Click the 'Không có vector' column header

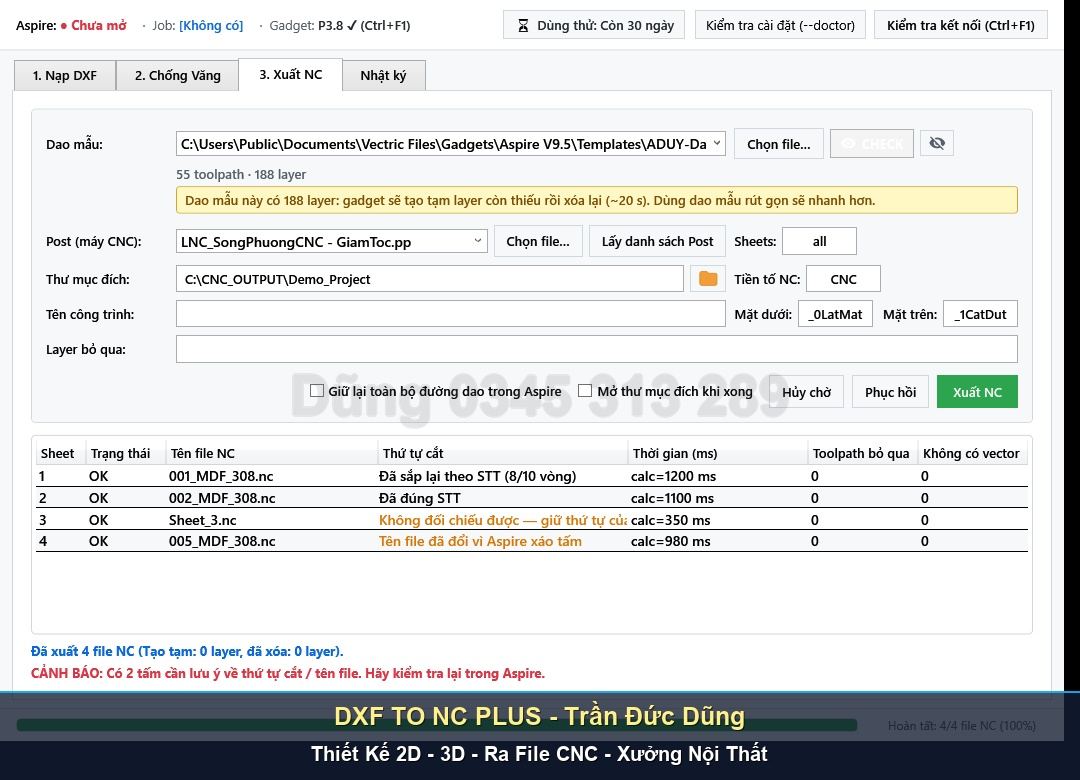(971, 453)
